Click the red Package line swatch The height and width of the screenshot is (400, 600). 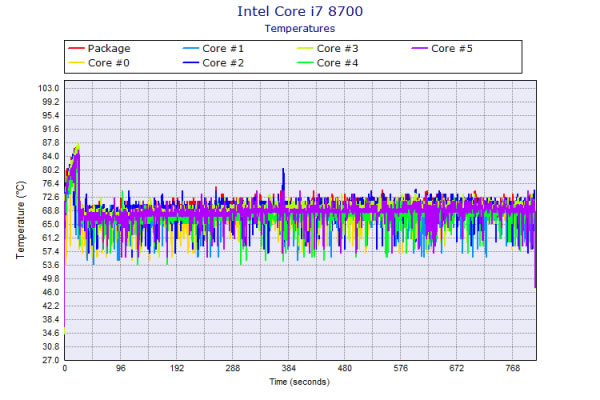pos(76,49)
